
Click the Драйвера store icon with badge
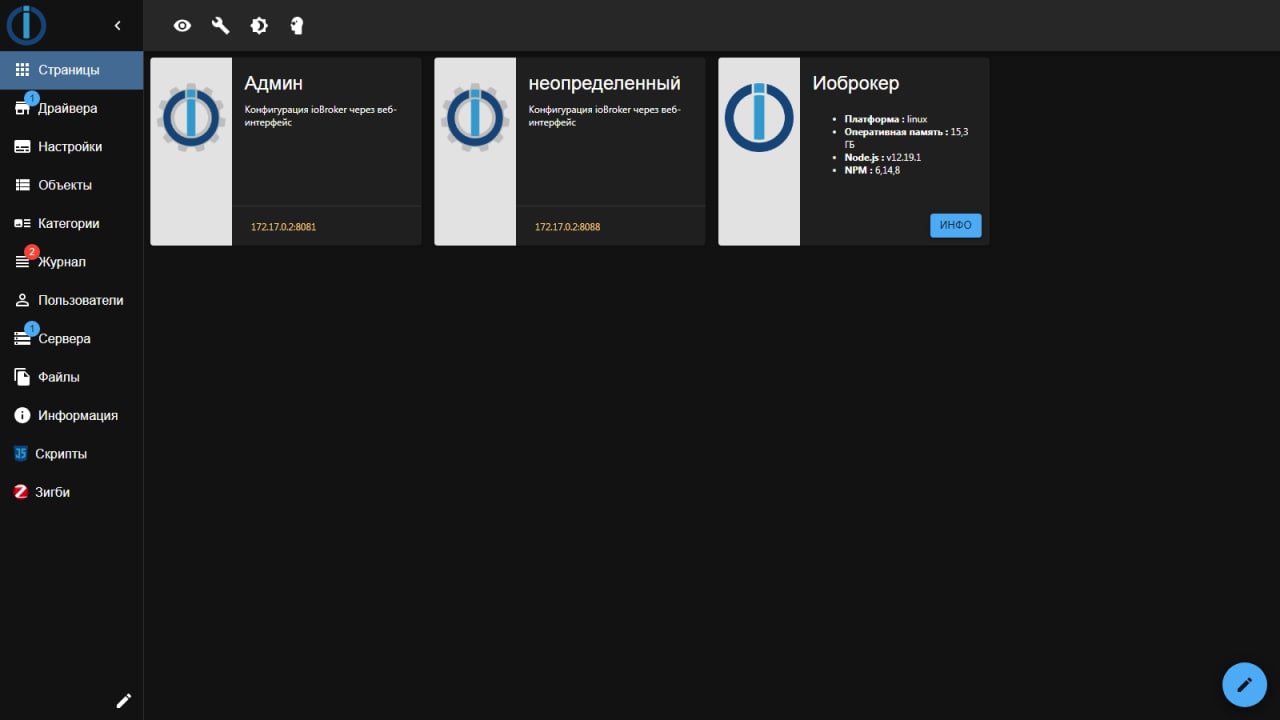point(22,109)
